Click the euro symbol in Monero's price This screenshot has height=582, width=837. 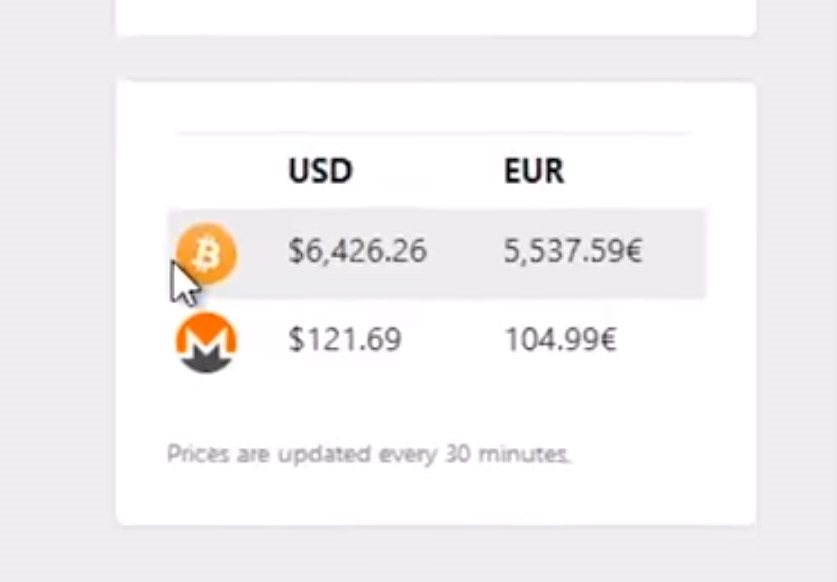[x=607, y=342]
